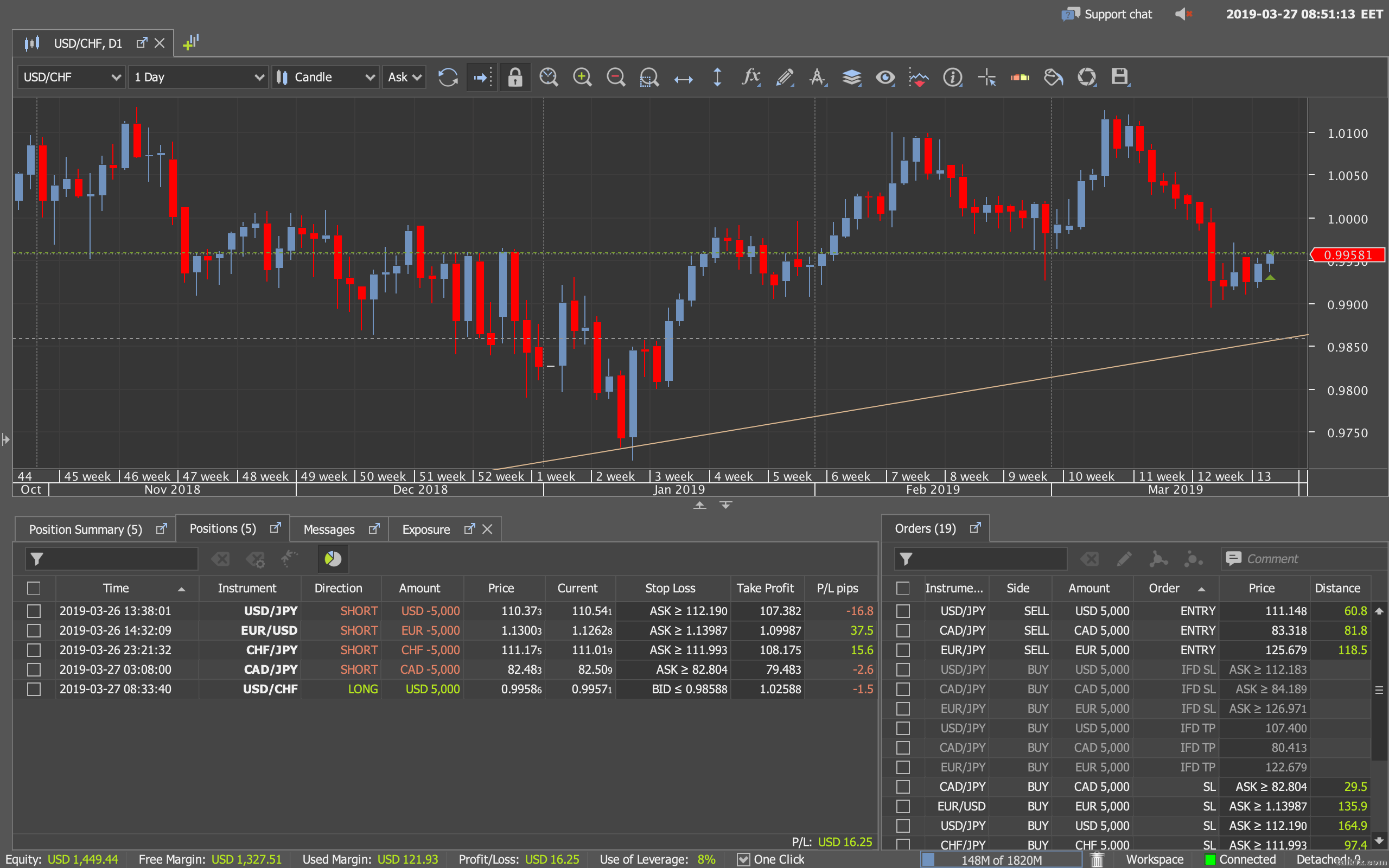Image resolution: width=1389 pixels, height=868 pixels.
Task: Click the save floppy disk icon
Action: coord(1120,77)
